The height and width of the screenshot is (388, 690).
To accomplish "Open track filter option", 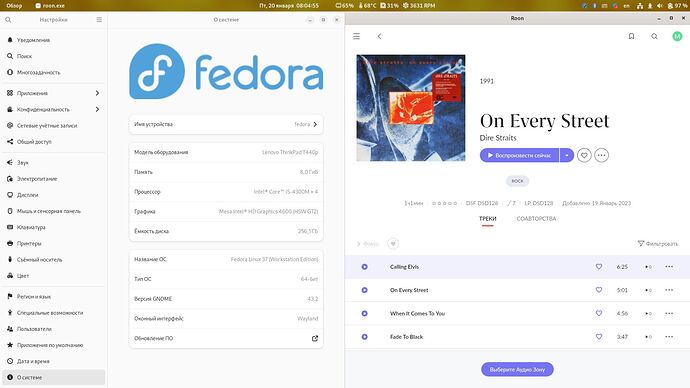I will click(657, 244).
